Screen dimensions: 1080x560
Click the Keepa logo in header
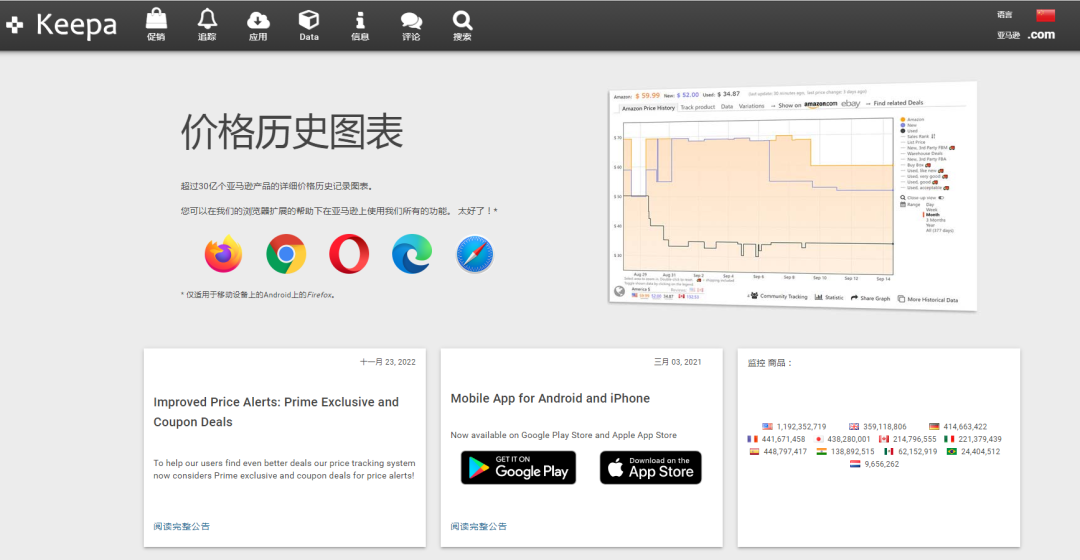(x=62, y=25)
